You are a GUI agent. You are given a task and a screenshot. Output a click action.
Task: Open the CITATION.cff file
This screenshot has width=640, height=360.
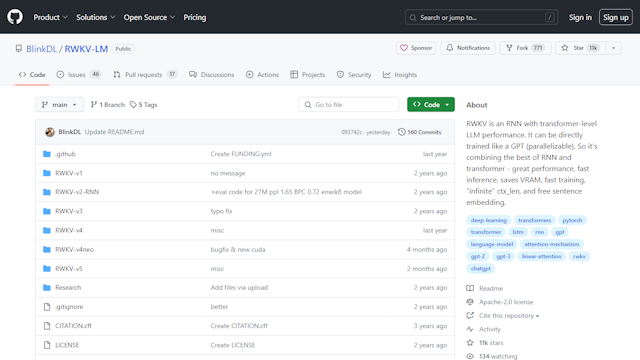pos(73,326)
